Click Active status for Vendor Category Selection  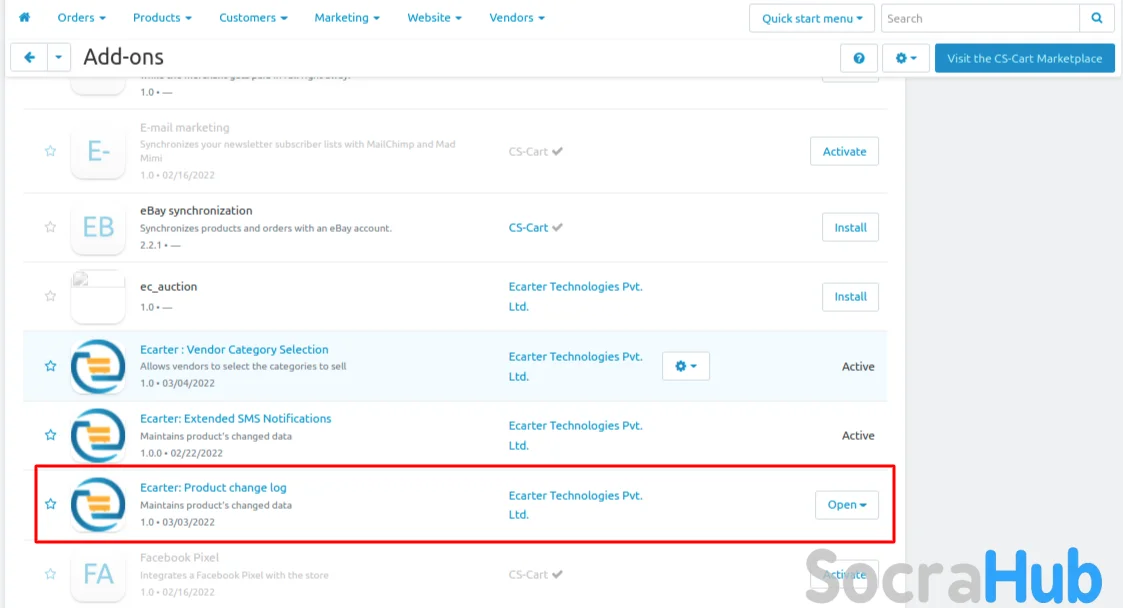(858, 366)
